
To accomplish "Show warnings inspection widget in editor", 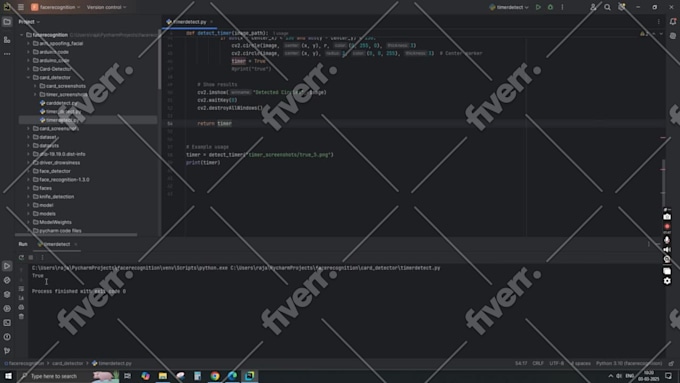I will click(645, 34).
